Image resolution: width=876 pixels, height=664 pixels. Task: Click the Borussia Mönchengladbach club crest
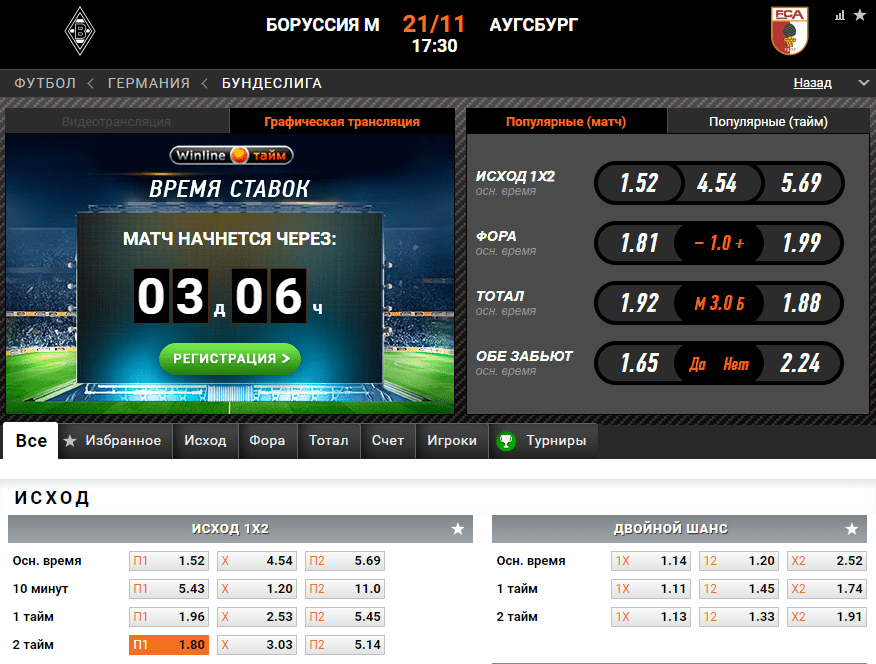[80, 31]
